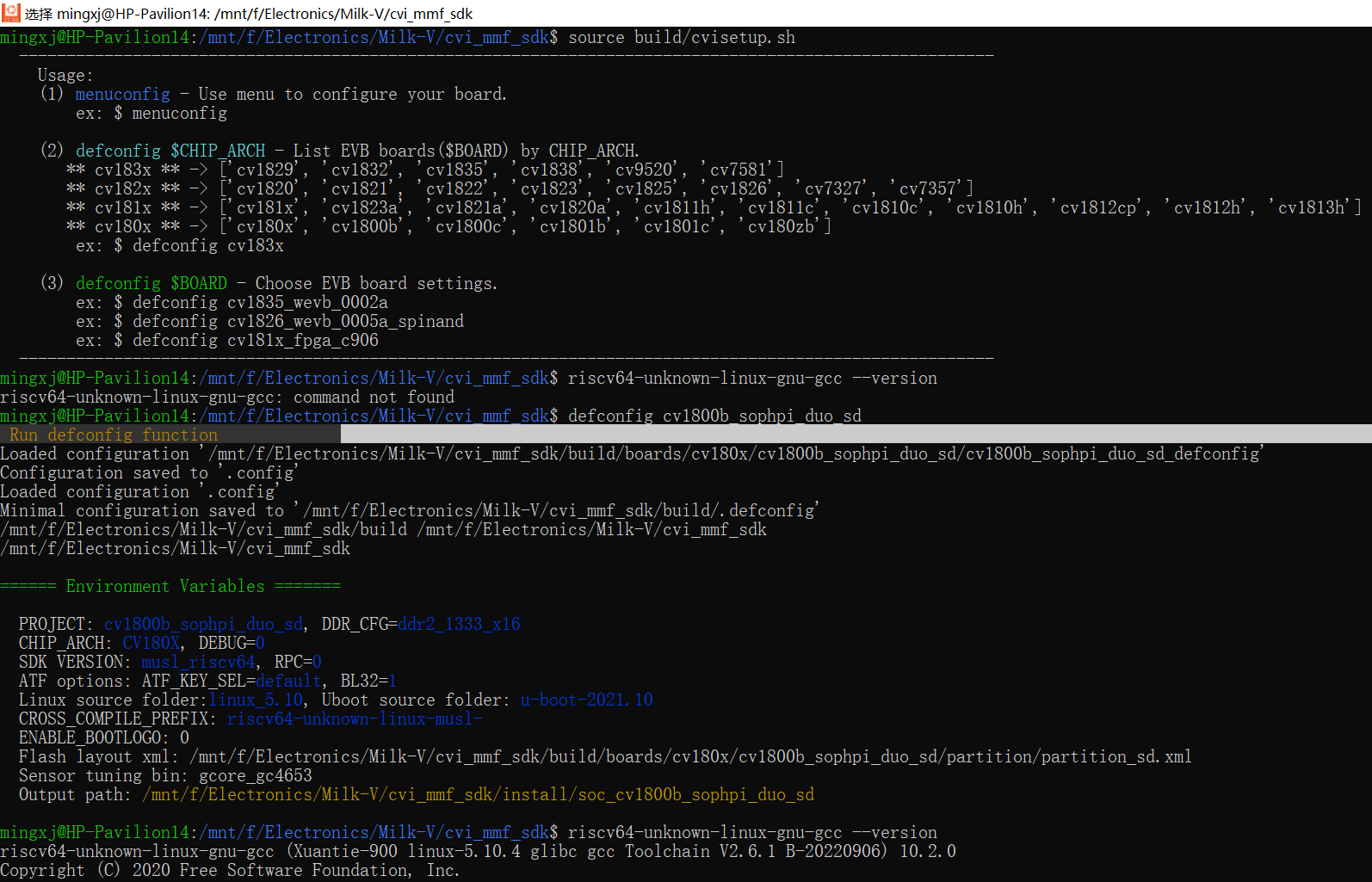Click the 'ex: $ defconfig cv183x' line
Image resolution: width=1372 pixels, height=882 pixels.
click(x=180, y=246)
